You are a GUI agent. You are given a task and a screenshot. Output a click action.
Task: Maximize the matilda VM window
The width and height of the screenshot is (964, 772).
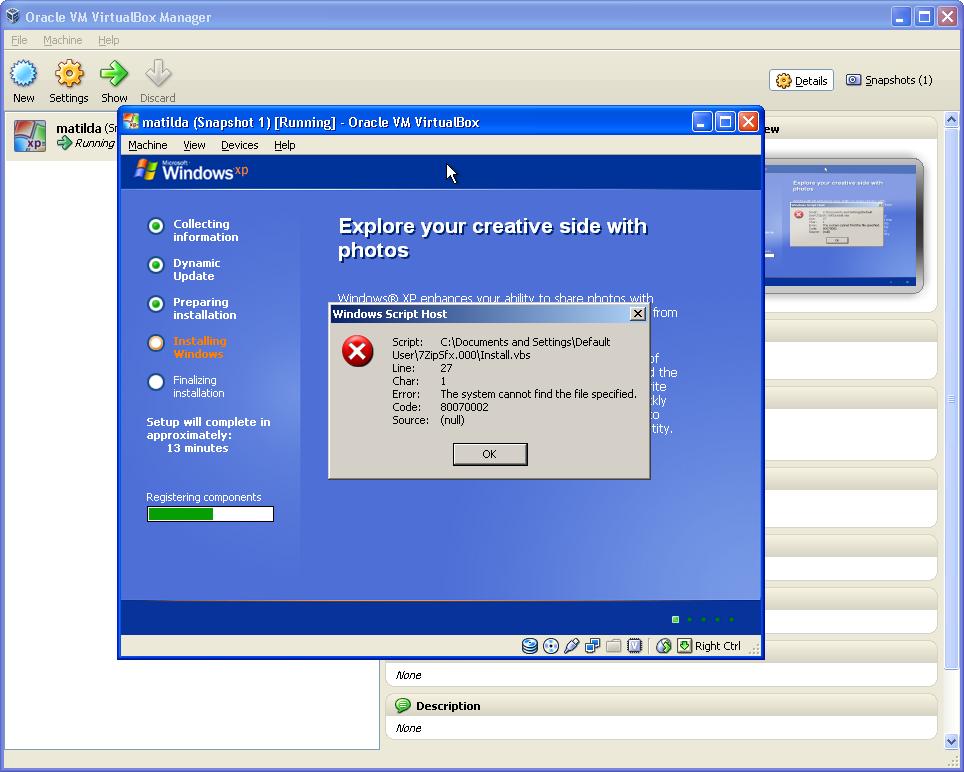click(x=725, y=122)
